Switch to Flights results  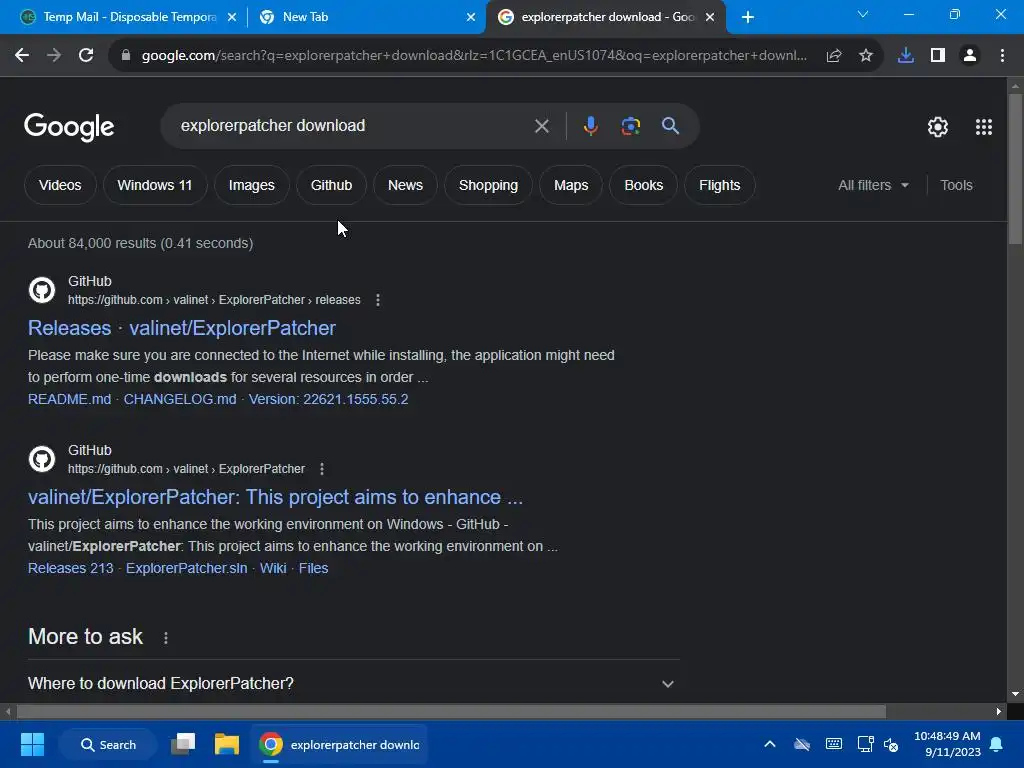719,185
